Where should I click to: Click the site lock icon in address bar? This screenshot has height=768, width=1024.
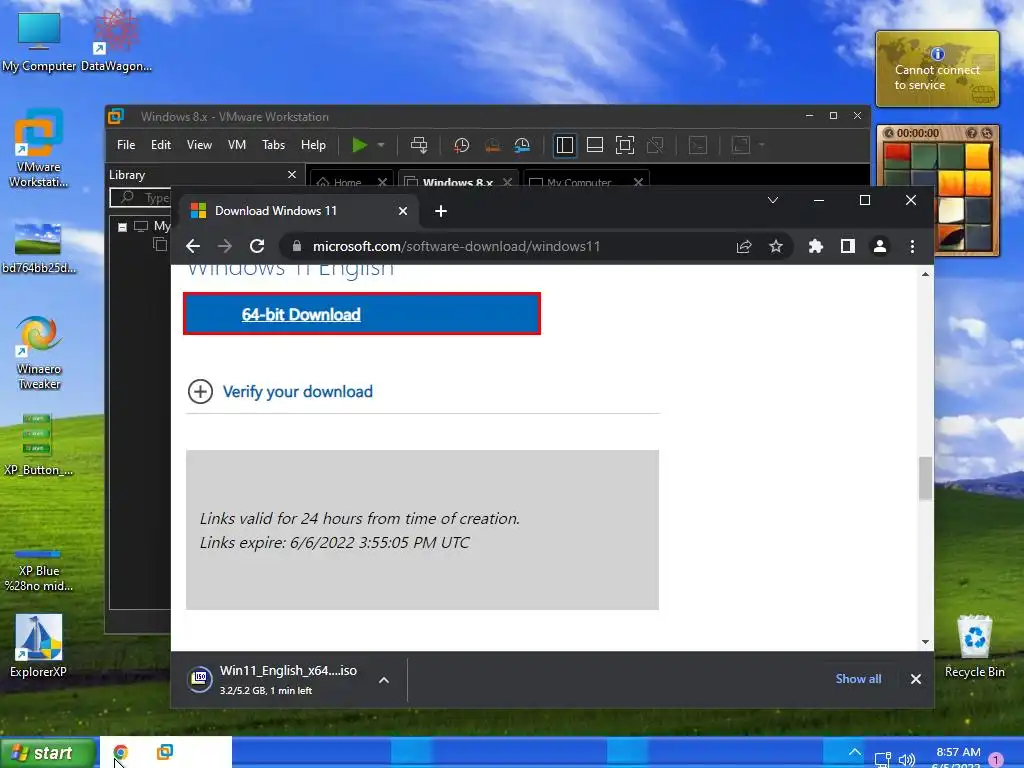(296, 246)
